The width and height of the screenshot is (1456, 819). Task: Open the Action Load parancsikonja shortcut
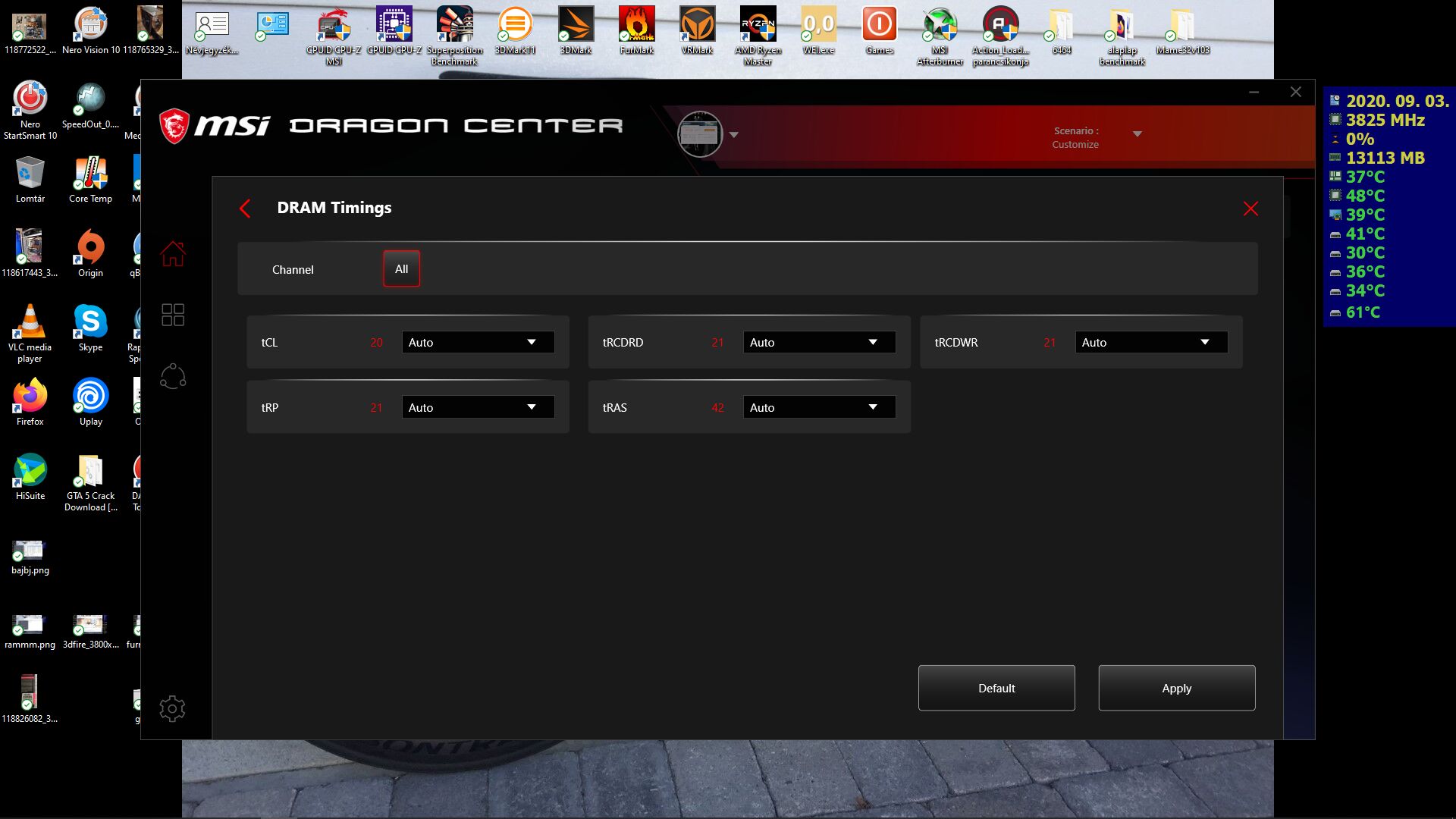pos(1001,36)
